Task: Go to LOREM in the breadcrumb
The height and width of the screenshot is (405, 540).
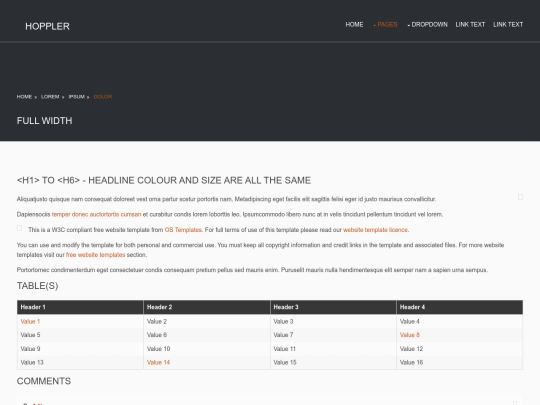Action: pyautogui.click(x=50, y=97)
